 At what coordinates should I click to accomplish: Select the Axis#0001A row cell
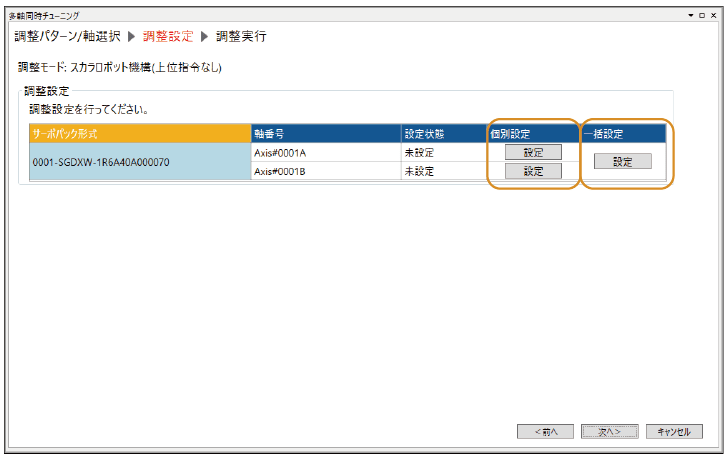324,152
